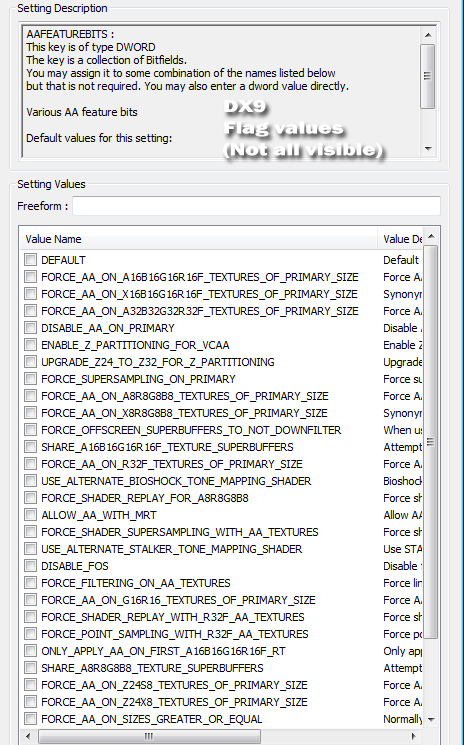Viewport: 464px width, 745px height.
Task: Check ENABLE_Z_PARTITIONING_FOR_VCAA box
Action: 30,344
